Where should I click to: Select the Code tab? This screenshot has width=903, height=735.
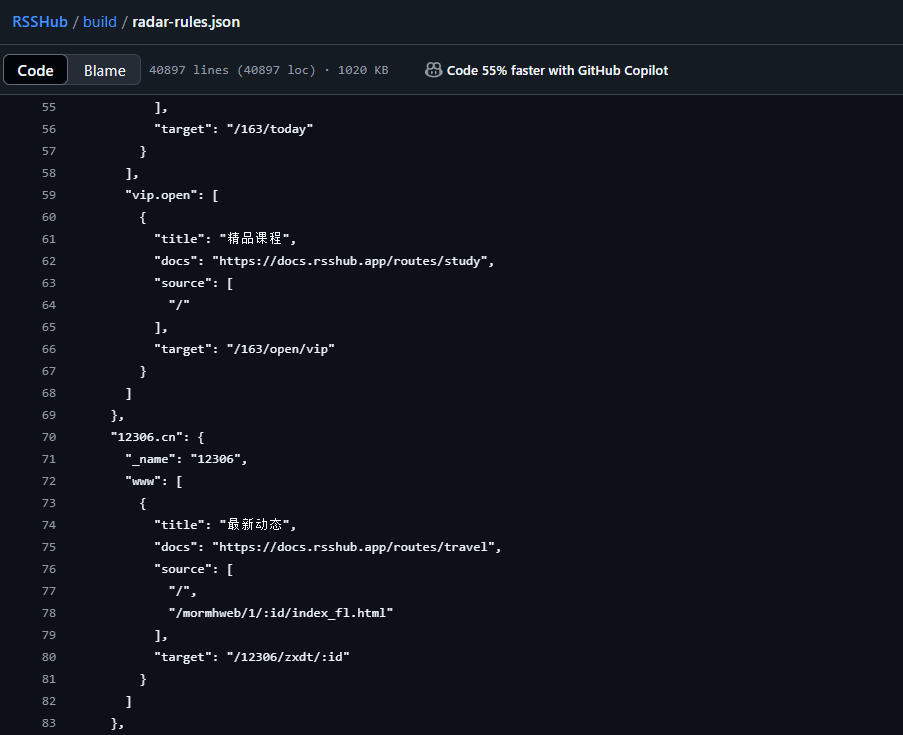[x=35, y=70]
